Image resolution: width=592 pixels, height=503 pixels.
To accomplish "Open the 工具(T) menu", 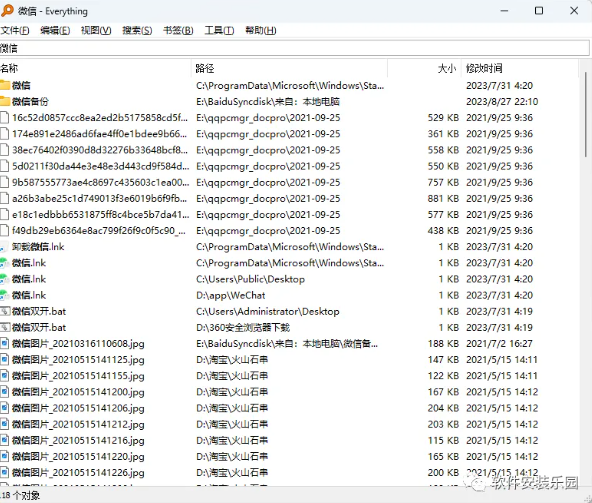I will (x=219, y=30).
